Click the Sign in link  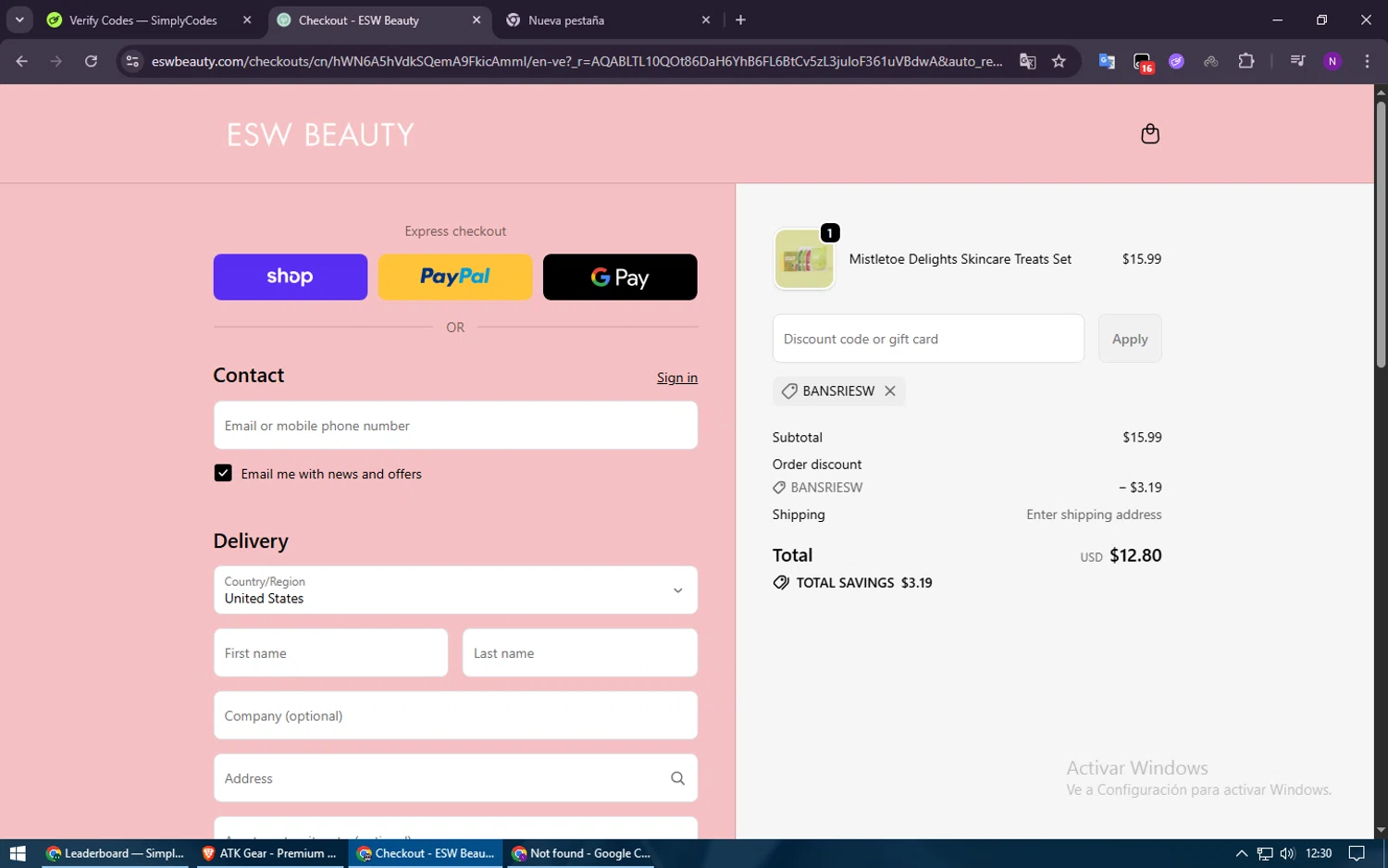677,378
